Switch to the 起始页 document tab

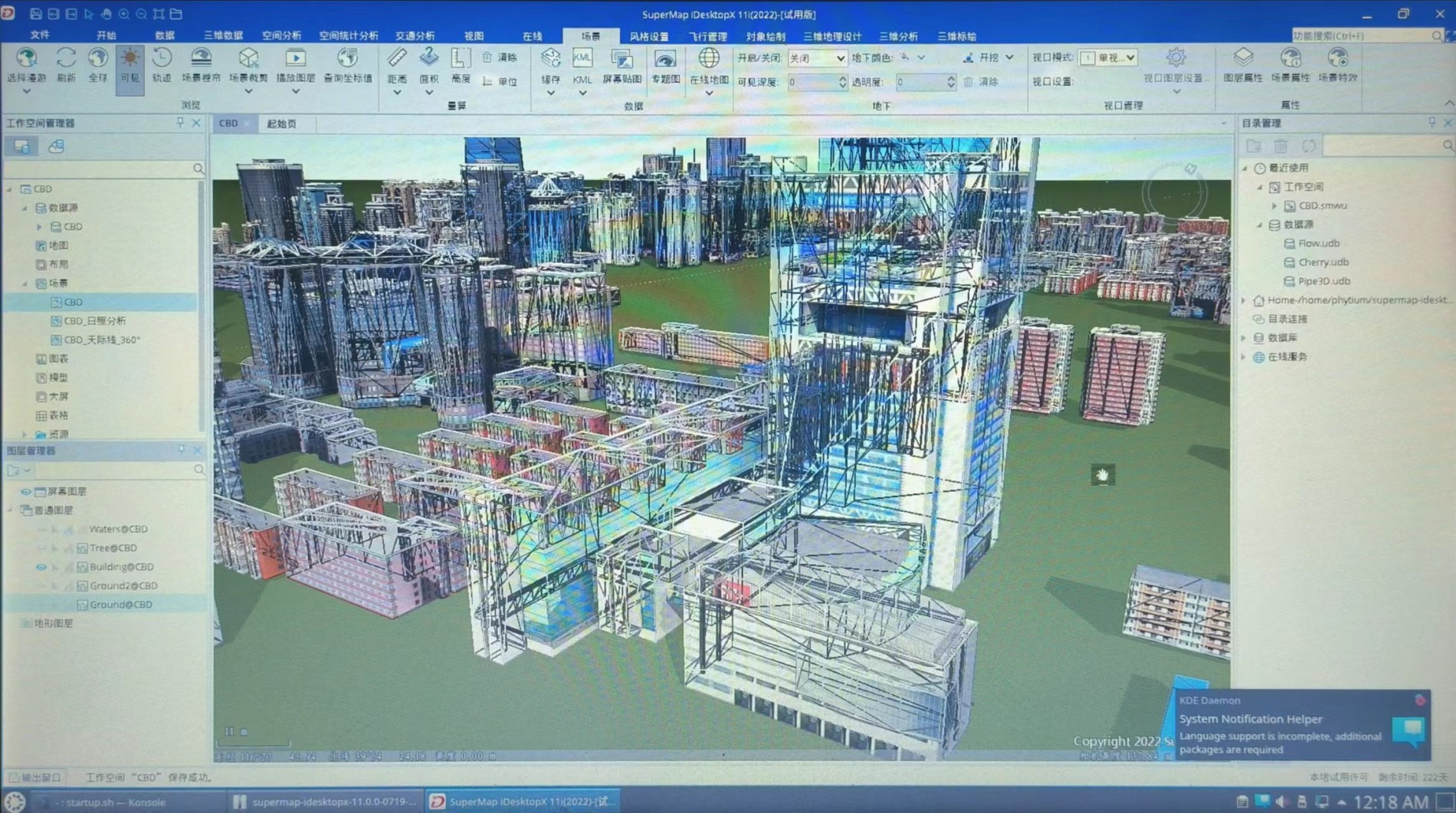coord(281,123)
